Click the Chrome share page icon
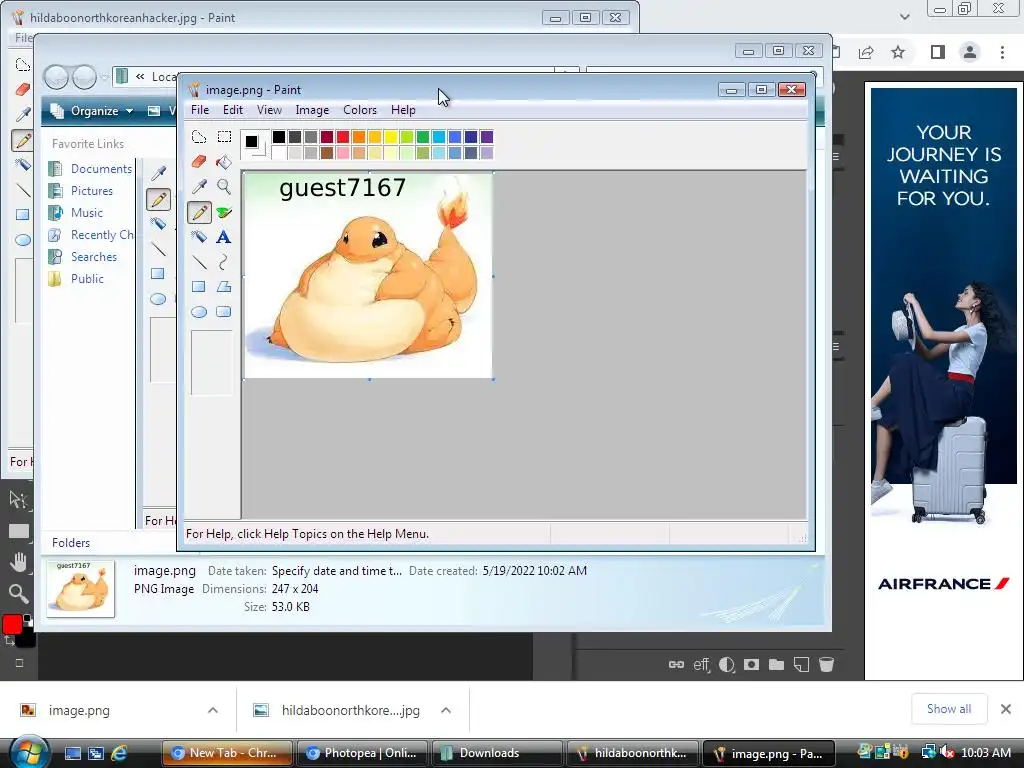The width and height of the screenshot is (1024, 768). coord(866,52)
